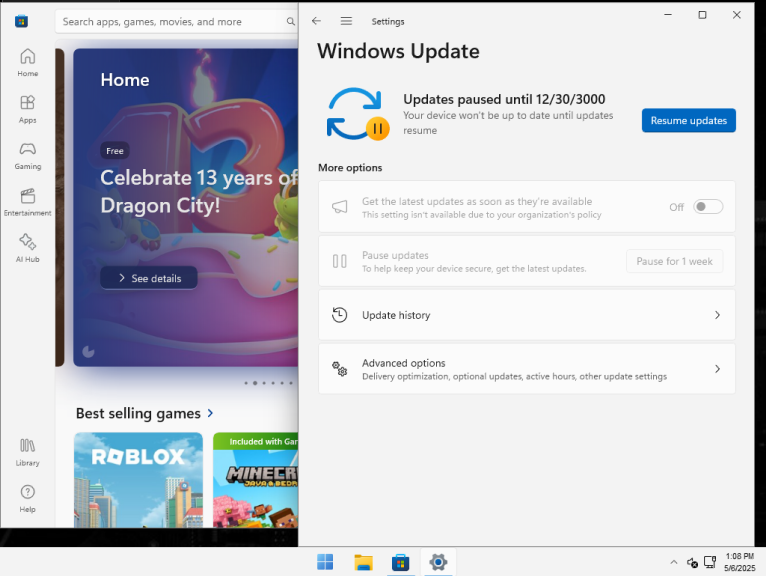This screenshot has height=576, width=766.
Task: Click previous banner card at carousel edge
Action: click(x=60, y=207)
